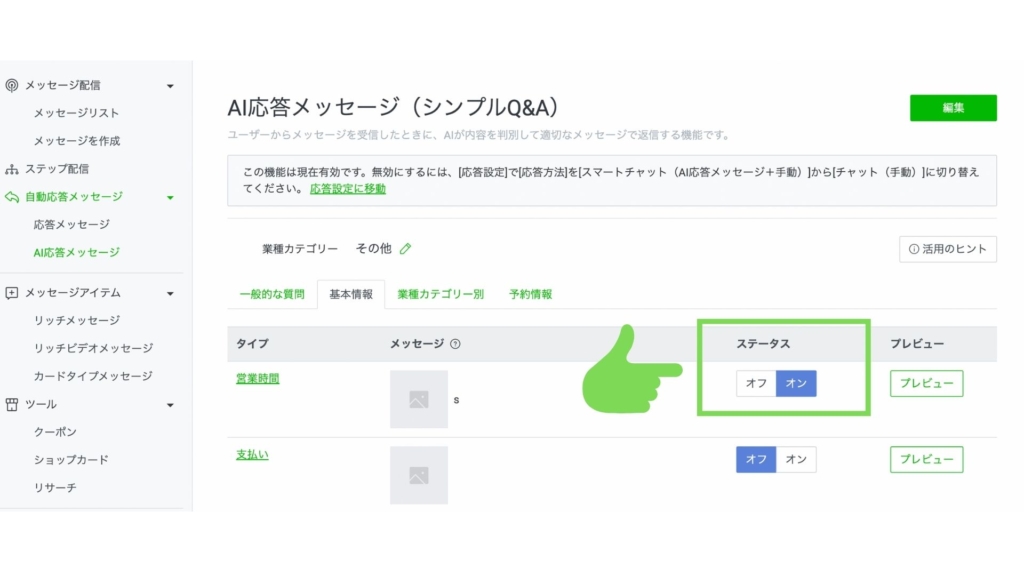
Task: Collapse the ツール section arrow
Action: (x=170, y=405)
